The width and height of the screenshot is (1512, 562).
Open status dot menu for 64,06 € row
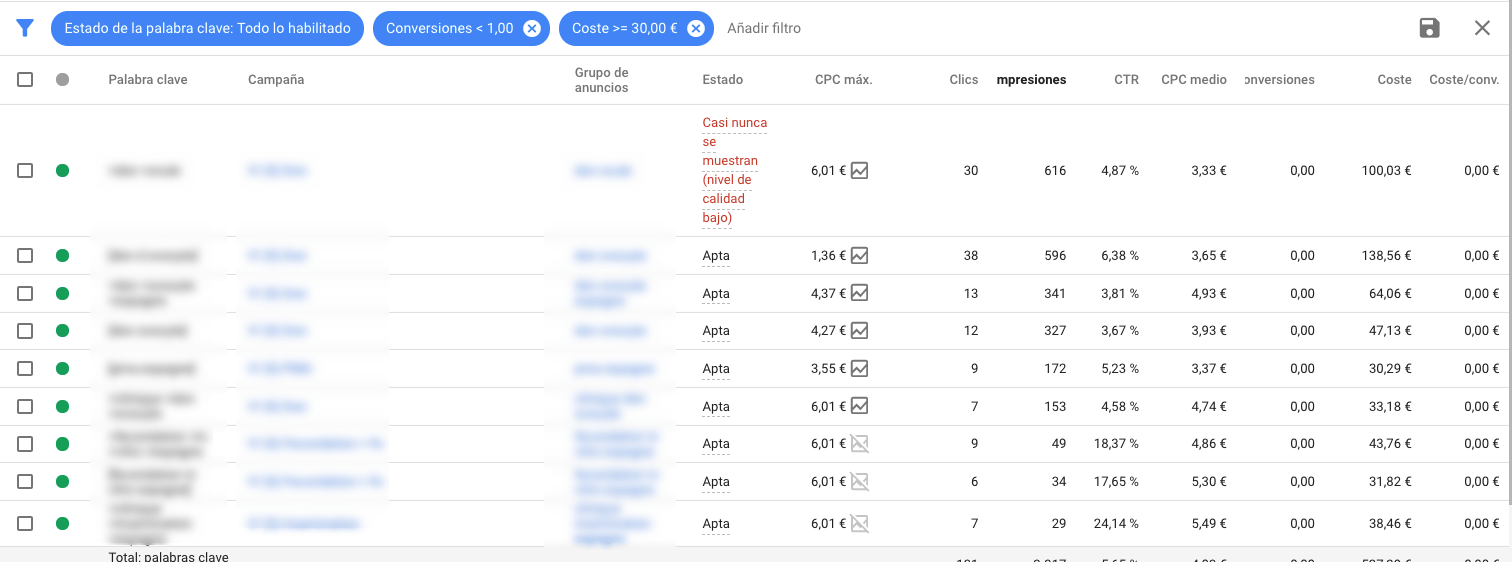(x=62, y=293)
